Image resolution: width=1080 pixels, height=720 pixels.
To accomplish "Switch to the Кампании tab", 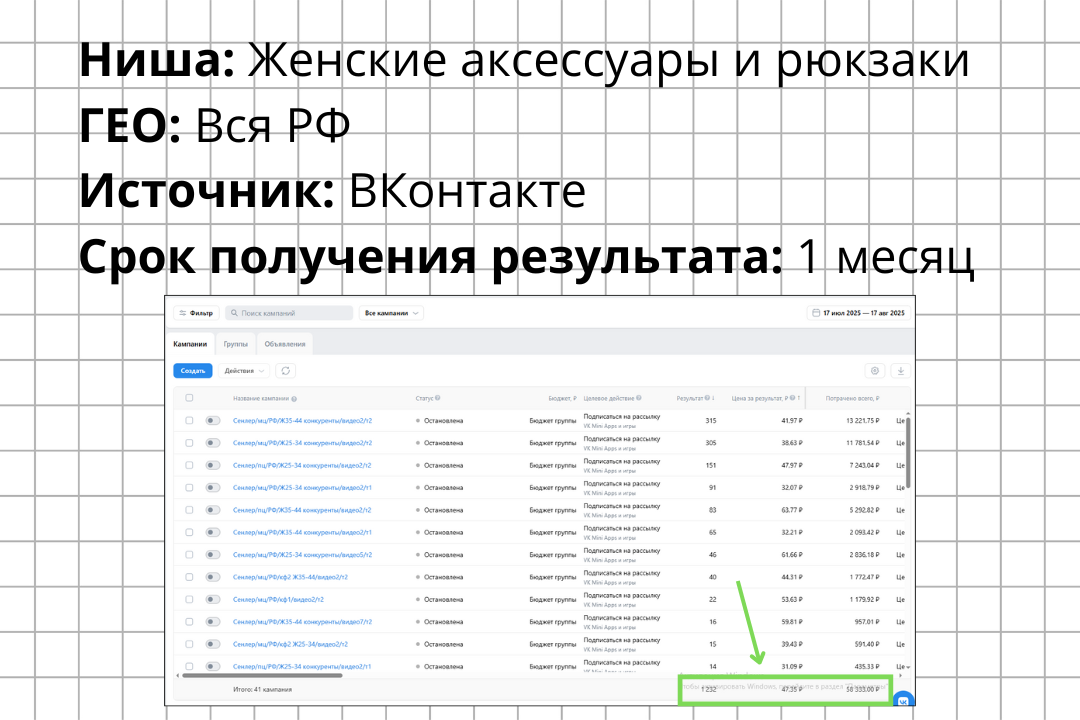I will (190, 344).
